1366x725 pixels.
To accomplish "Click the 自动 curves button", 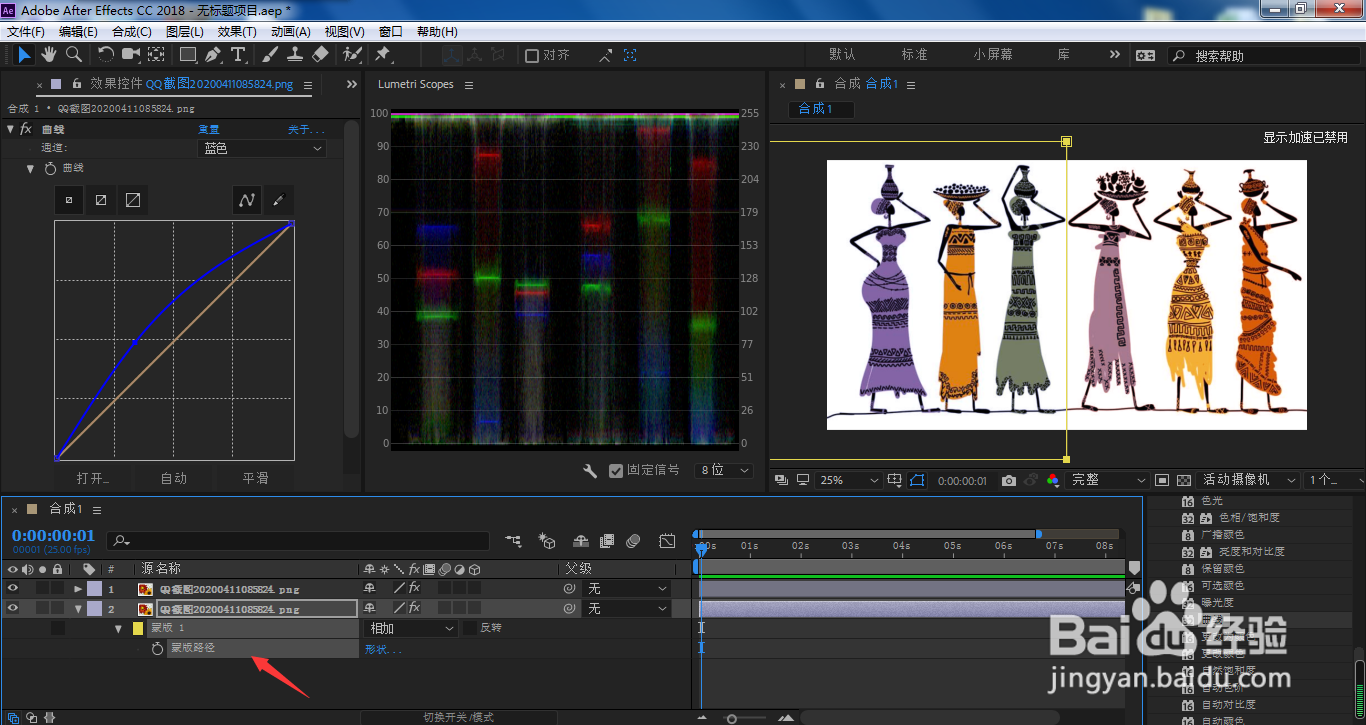I will click(174, 478).
